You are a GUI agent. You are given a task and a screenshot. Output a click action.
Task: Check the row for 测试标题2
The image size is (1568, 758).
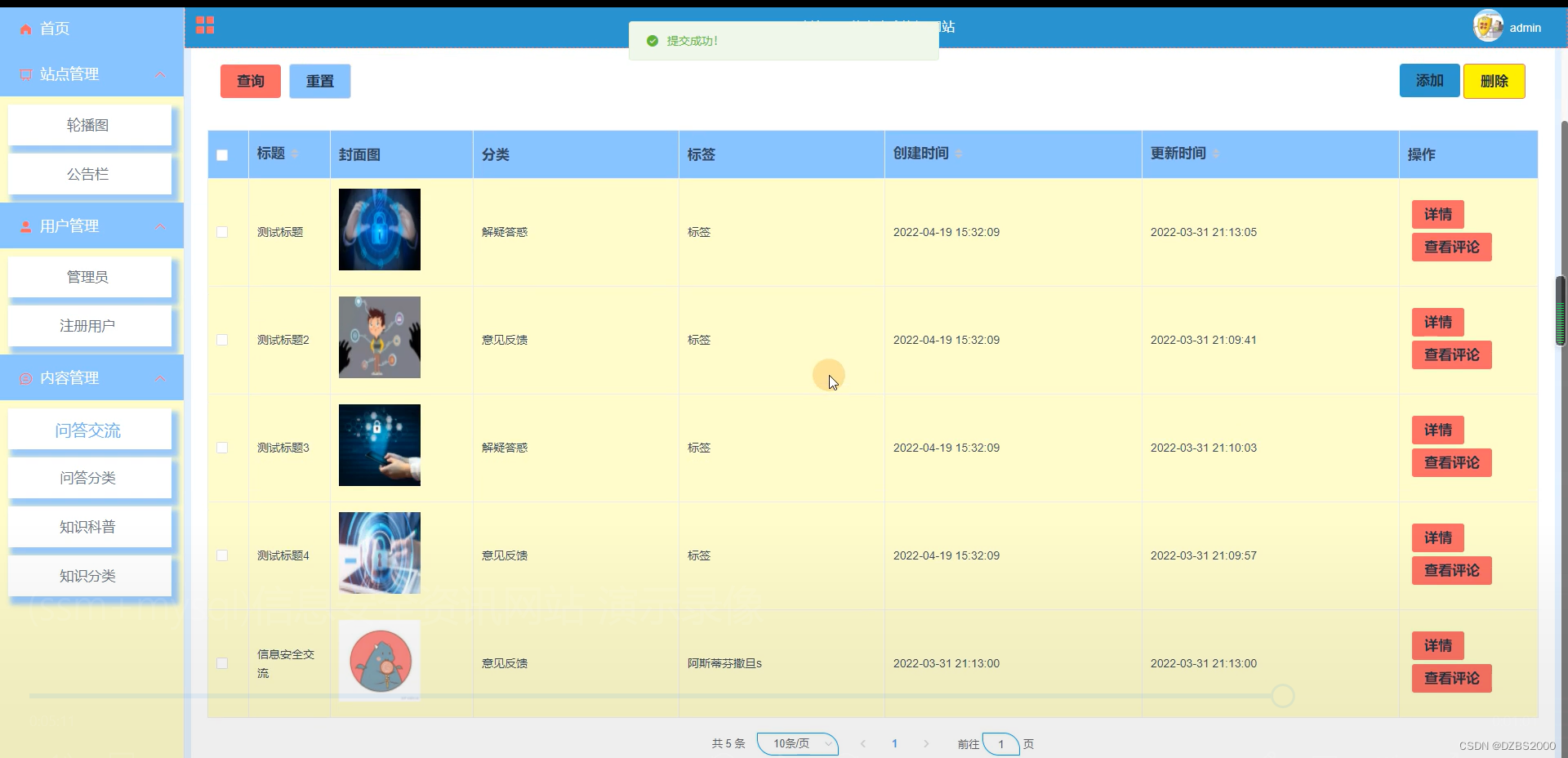222,340
